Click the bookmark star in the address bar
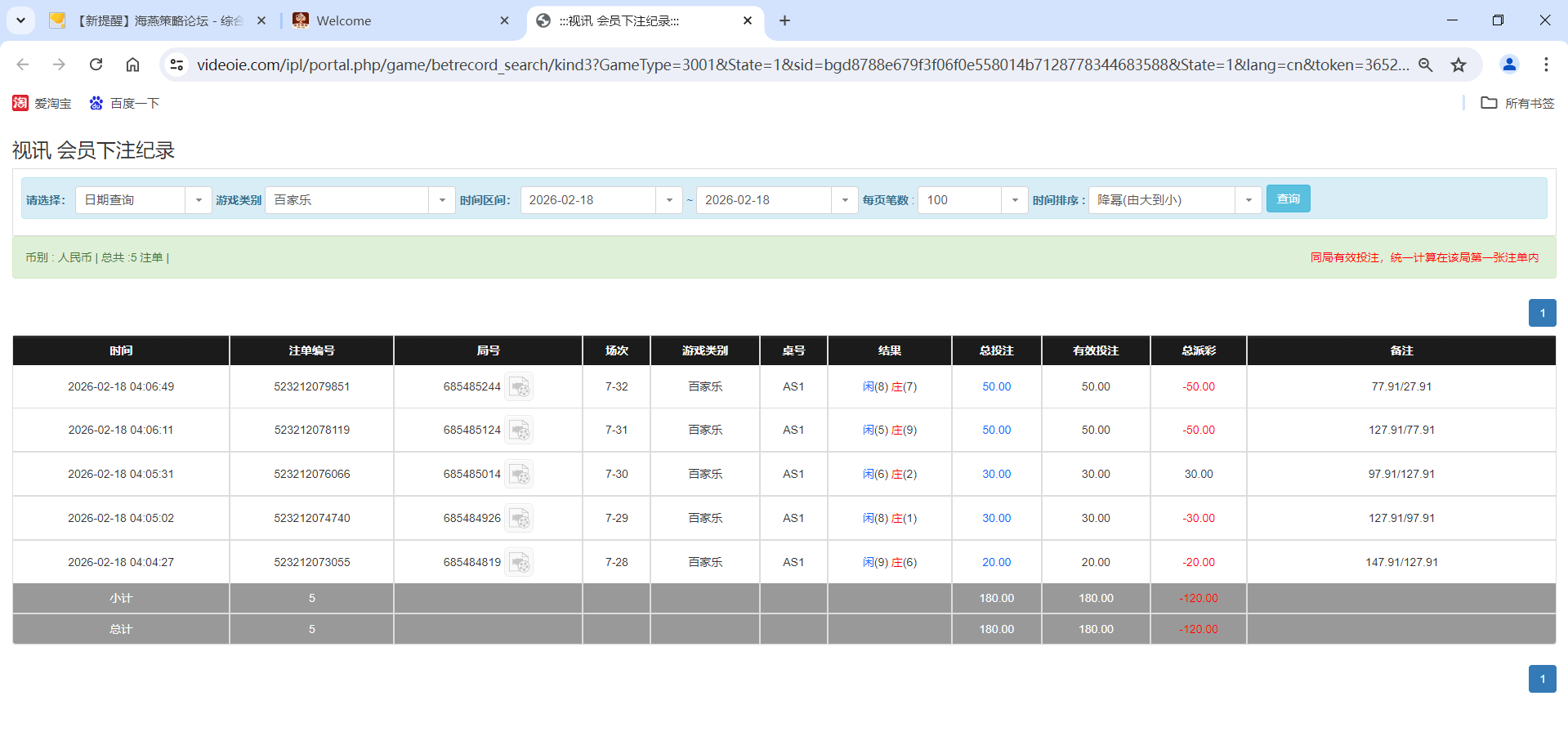Image resolution: width=1568 pixels, height=754 pixels. tap(1459, 65)
